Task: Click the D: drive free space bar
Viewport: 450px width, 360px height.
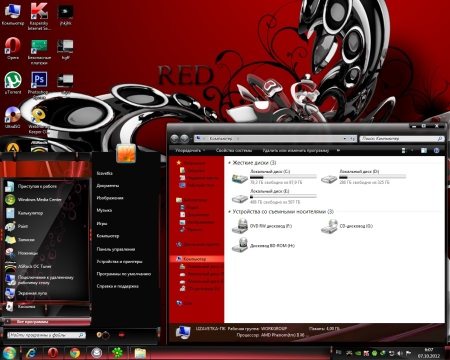Action: tap(373, 177)
